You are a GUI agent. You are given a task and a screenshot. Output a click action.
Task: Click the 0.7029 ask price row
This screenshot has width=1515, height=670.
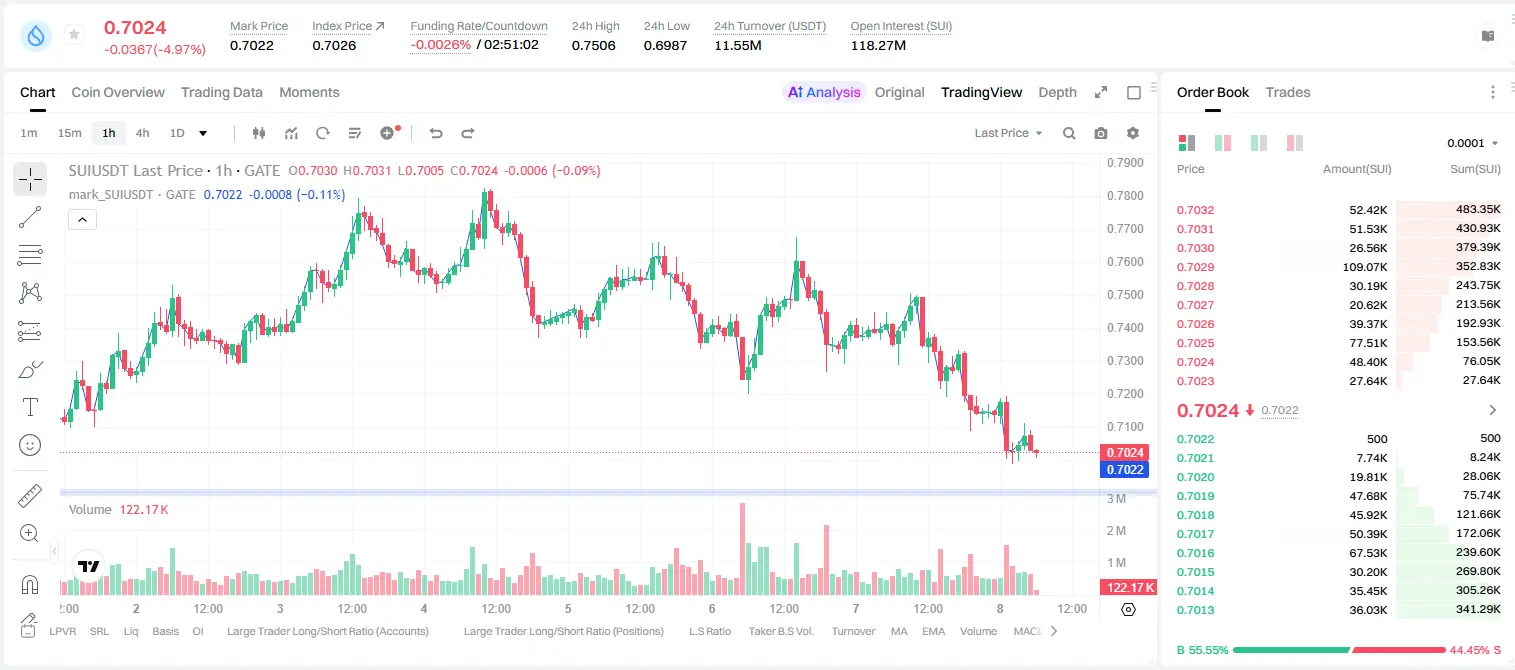[x=1339, y=267]
